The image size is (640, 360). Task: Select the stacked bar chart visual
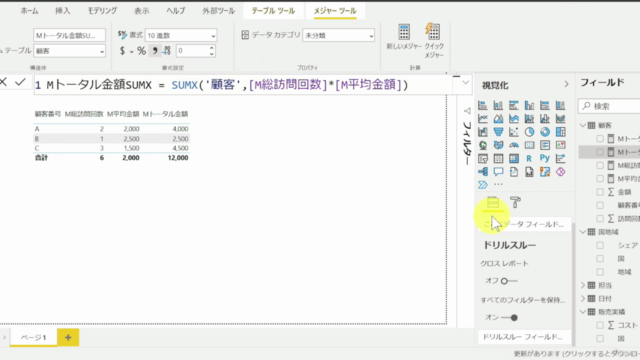483,105
